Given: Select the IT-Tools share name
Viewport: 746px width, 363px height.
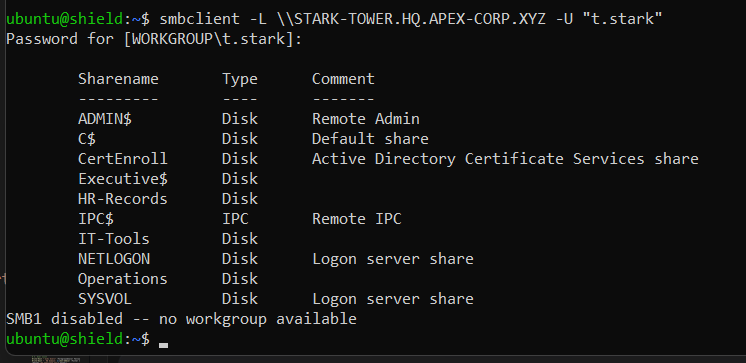Looking at the screenshot, I should [x=114, y=239].
